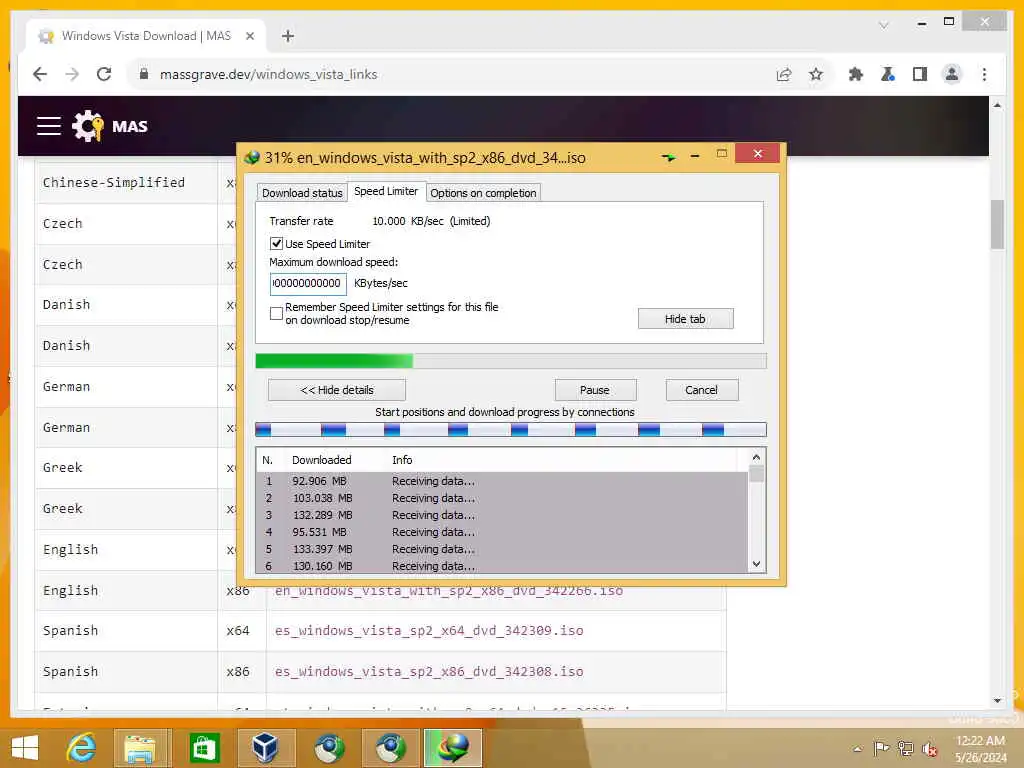Select connection row 1 with 92.906 MB
The image size is (1024, 768).
(502, 481)
